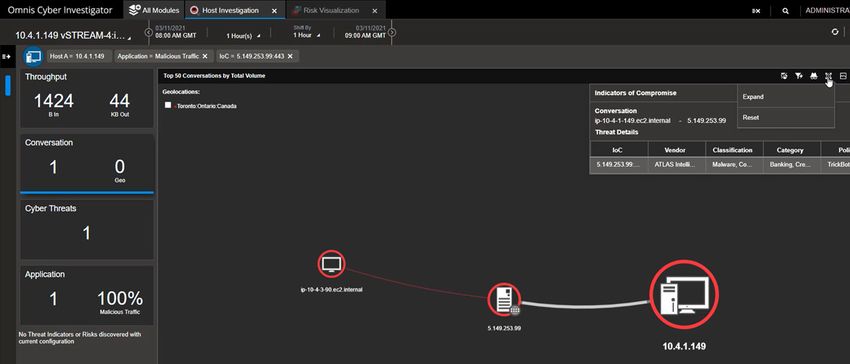Choose Reset from the popup menu
The height and width of the screenshot is (364, 850).
pos(785,117)
